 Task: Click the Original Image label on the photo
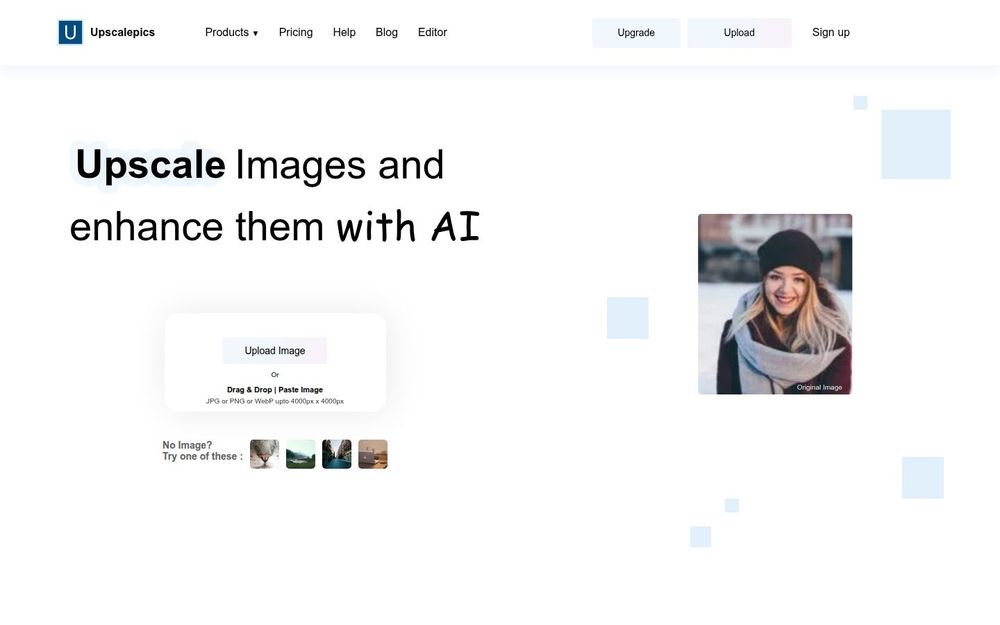click(x=820, y=386)
